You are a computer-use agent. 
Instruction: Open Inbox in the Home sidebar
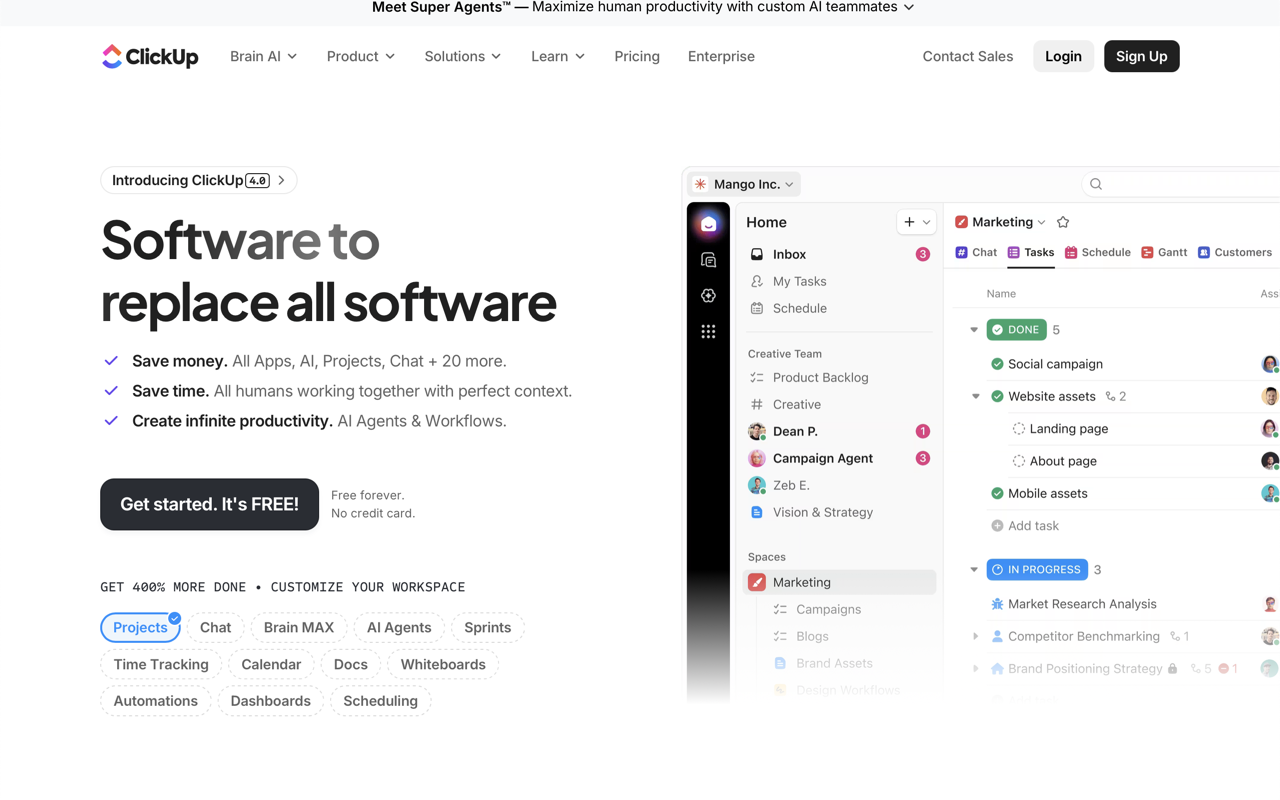pyautogui.click(x=789, y=254)
